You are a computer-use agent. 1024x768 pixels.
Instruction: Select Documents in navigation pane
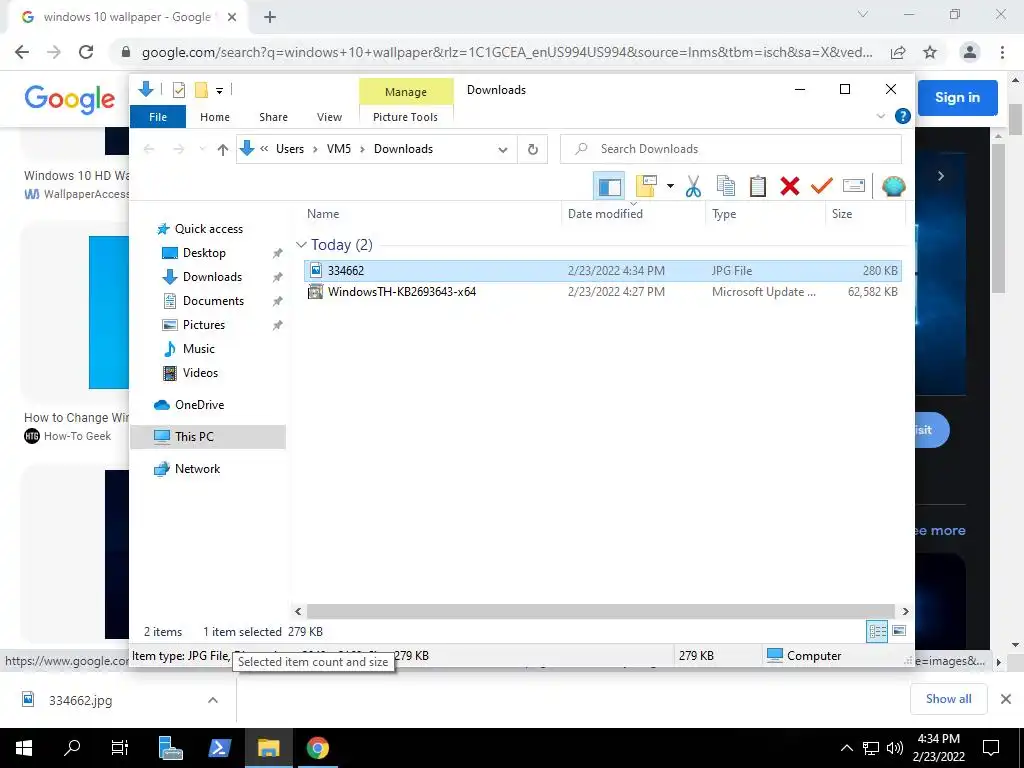pos(213,301)
